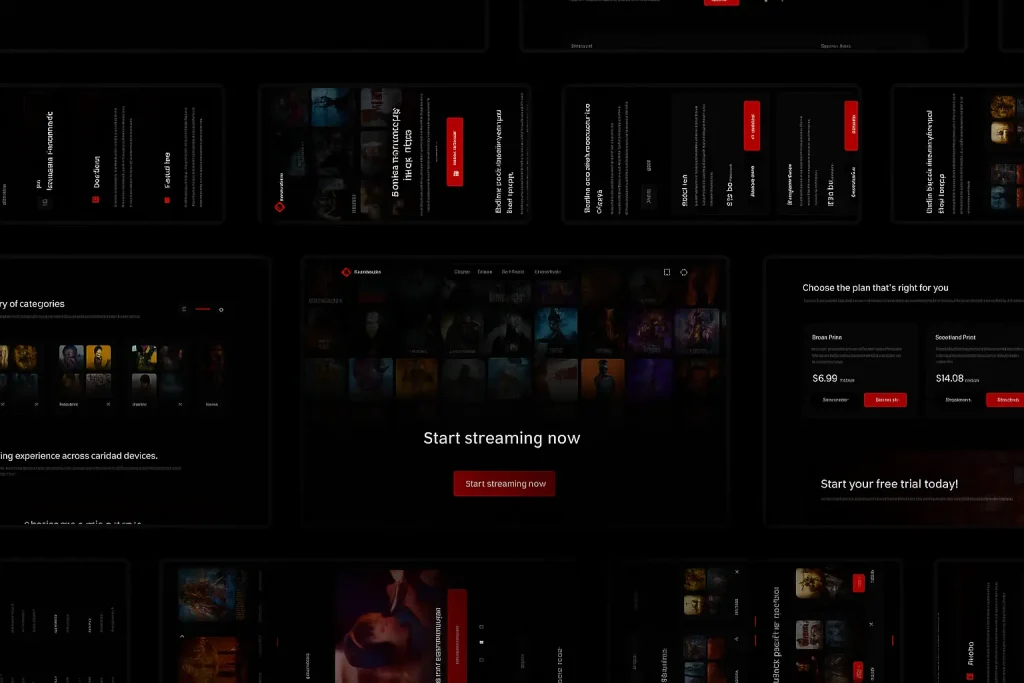The image size is (1024, 683).
Task: Click the red button on the $6.99 plan
Action: pyautogui.click(x=885, y=400)
